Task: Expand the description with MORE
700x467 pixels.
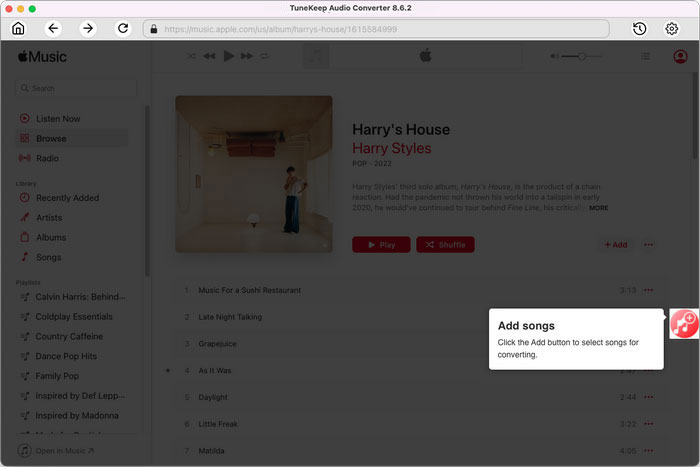Action: click(598, 208)
